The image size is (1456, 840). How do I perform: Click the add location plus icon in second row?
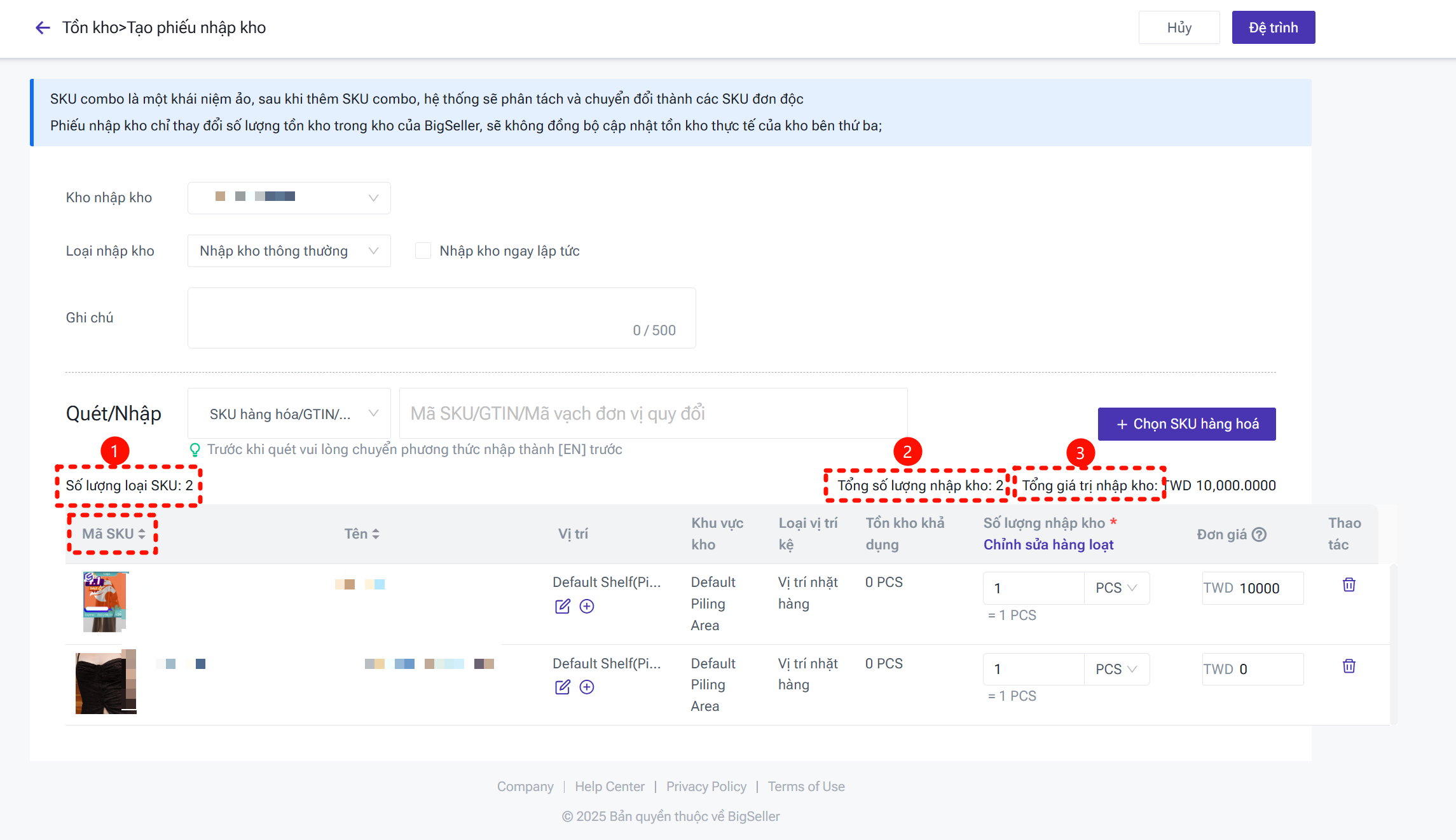pos(587,687)
